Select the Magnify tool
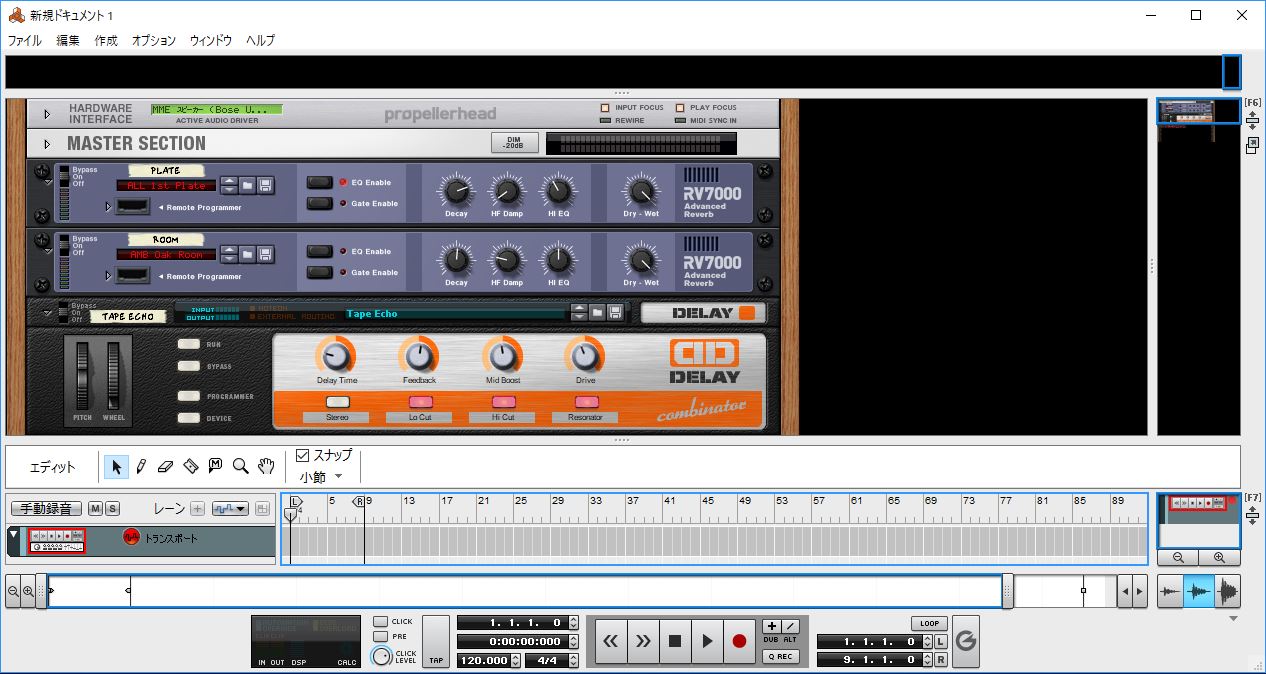The height and width of the screenshot is (674, 1266). point(240,466)
